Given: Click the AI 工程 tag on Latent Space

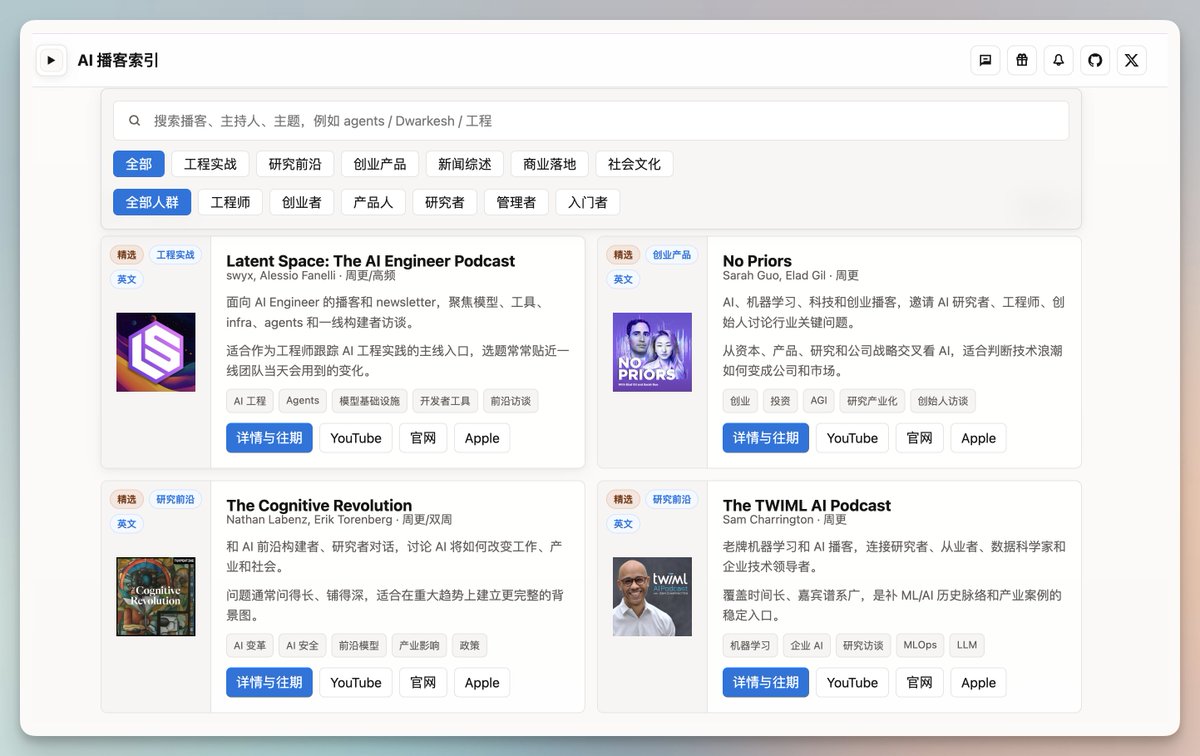Looking at the screenshot, I should coord(250,401).
